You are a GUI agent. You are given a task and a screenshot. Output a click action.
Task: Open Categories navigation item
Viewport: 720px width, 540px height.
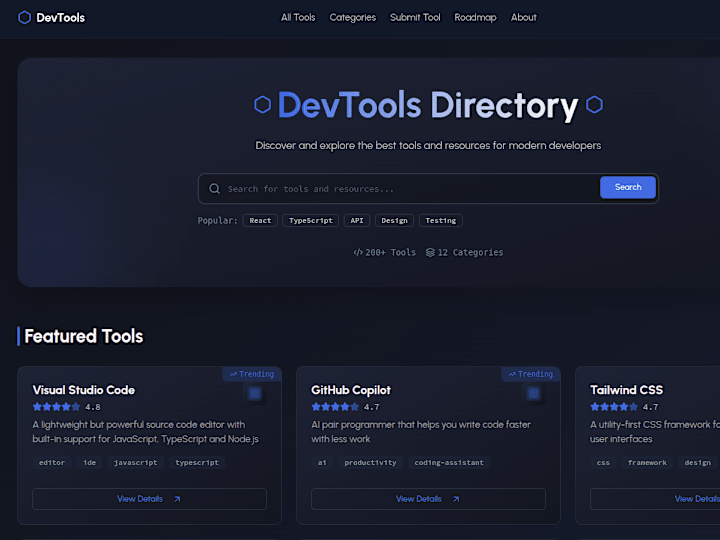(x=353, y=17)
